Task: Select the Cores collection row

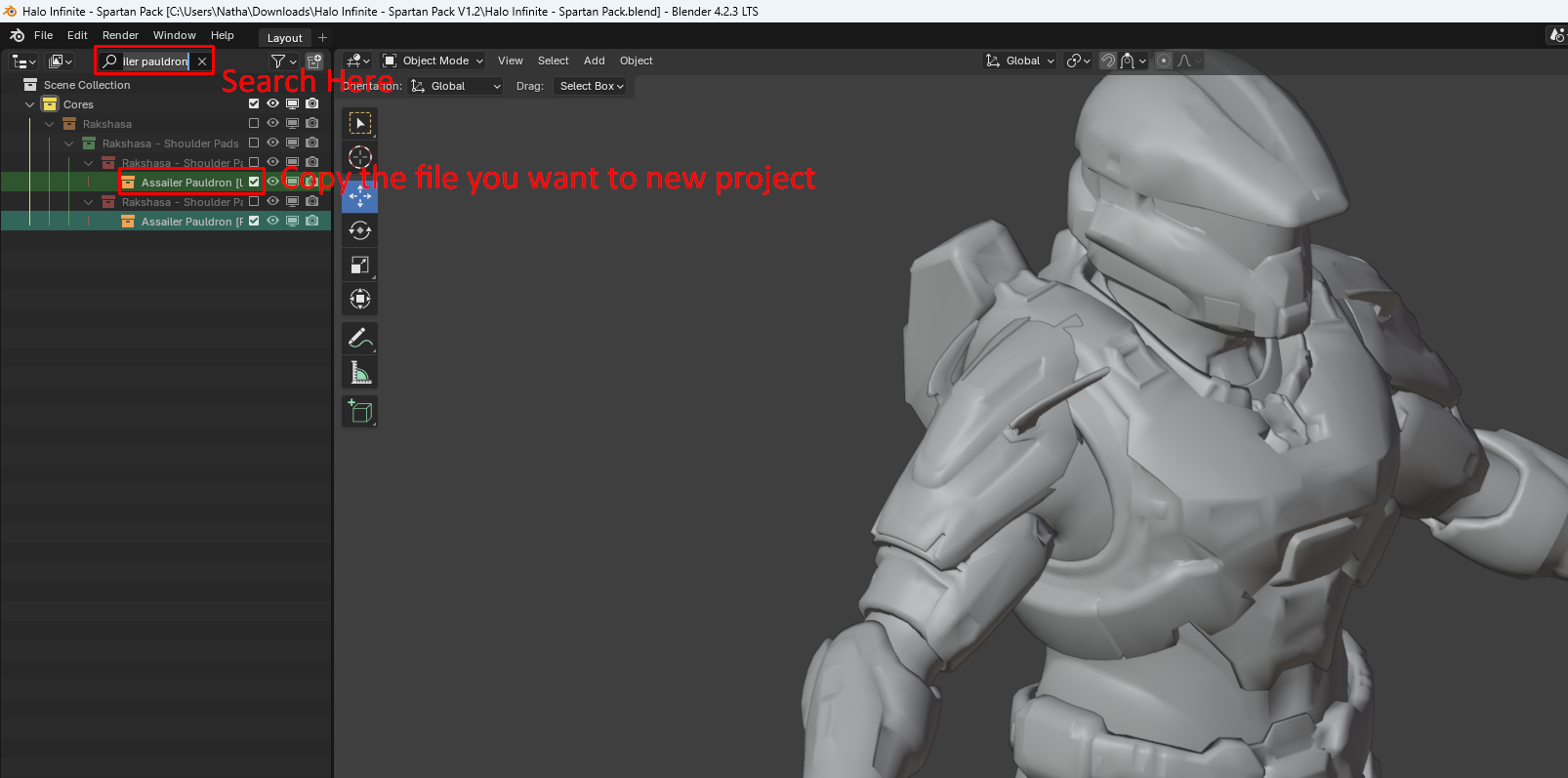Action: coord(166,104)
